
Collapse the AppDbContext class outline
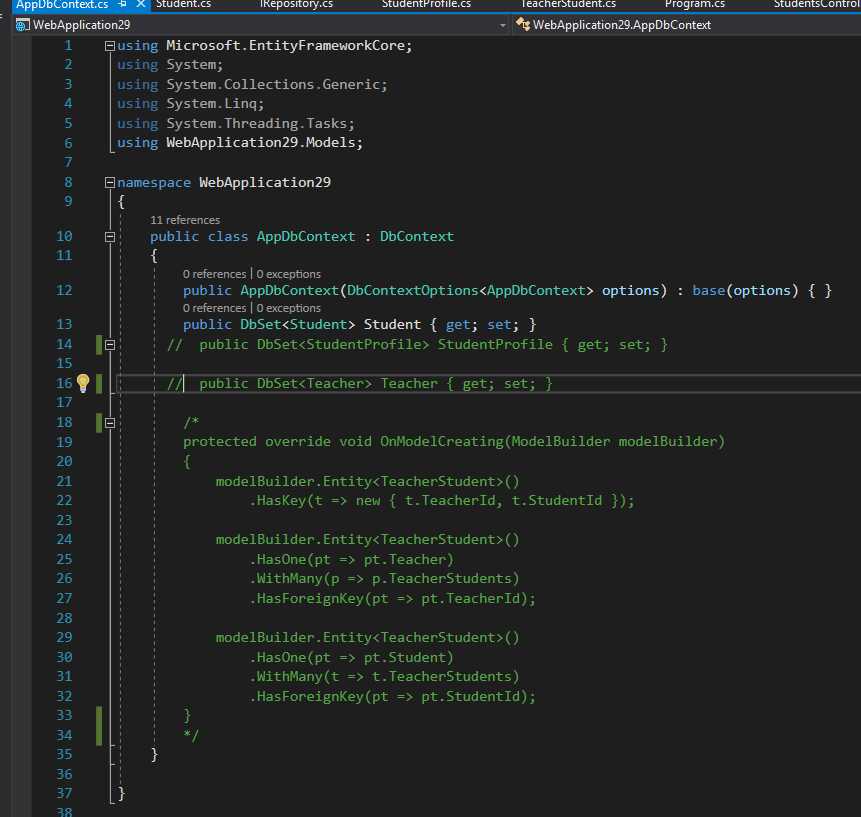(109, 237)
